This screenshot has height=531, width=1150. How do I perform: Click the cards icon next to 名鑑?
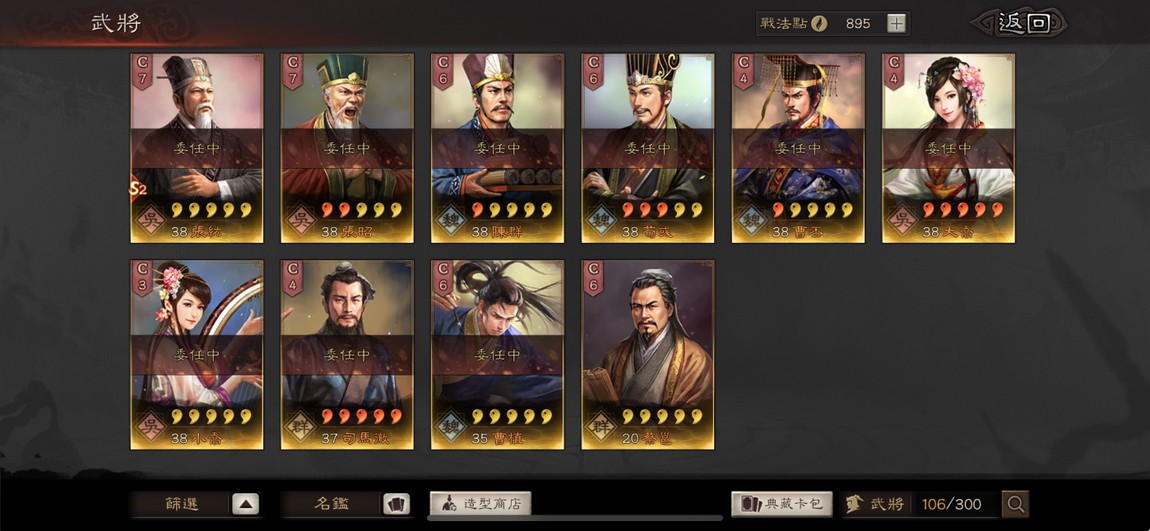(396, 505)
